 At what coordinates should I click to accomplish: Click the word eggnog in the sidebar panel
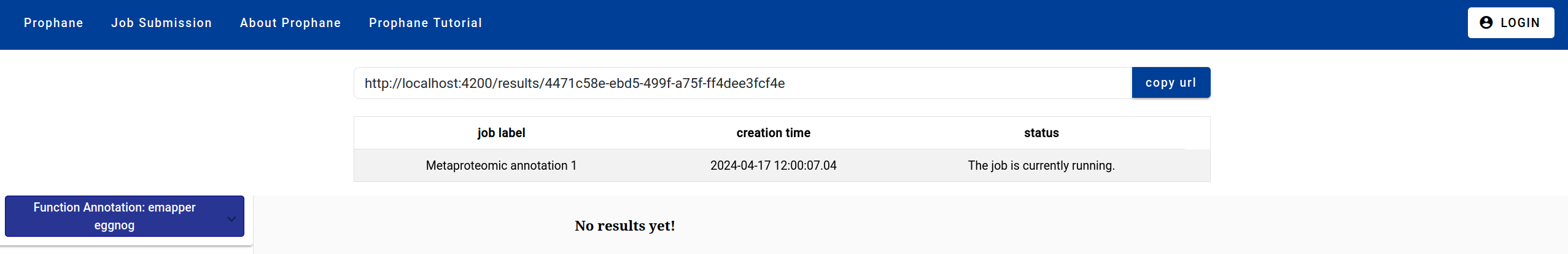point(114,226)
